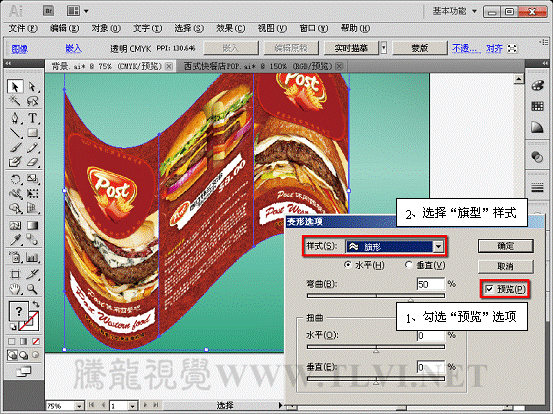Confirm the warp with 确定
The image size is (553, 414).
(505, 246)
